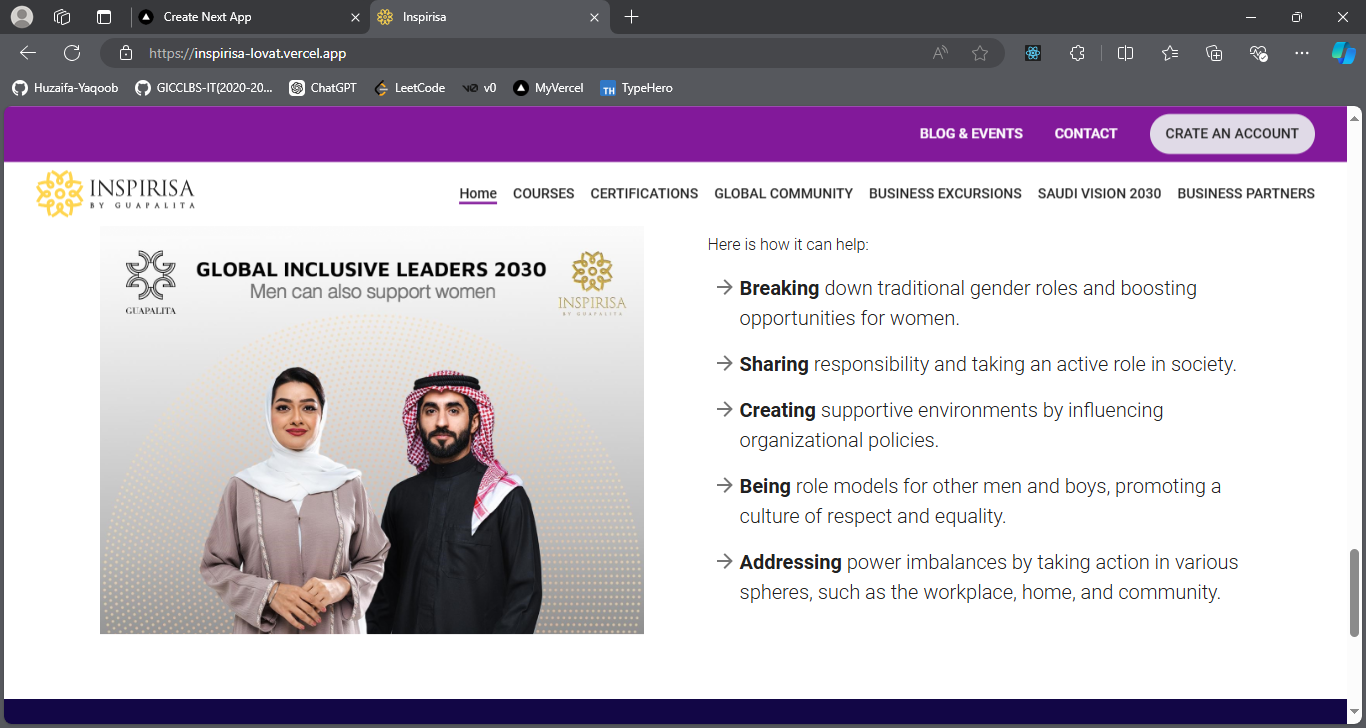
Task: Switch to the Inspirisa tab
Action: [x=490, y=17]
